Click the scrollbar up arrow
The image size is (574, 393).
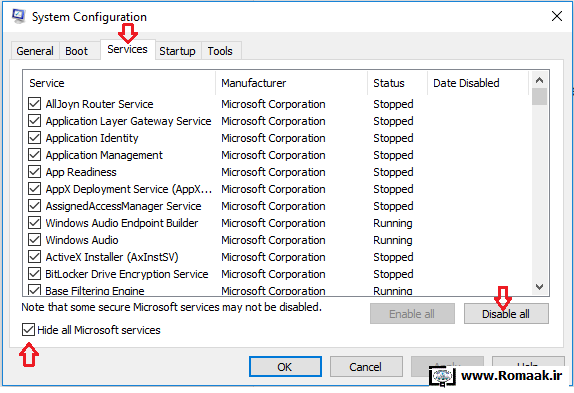(539, 80)
